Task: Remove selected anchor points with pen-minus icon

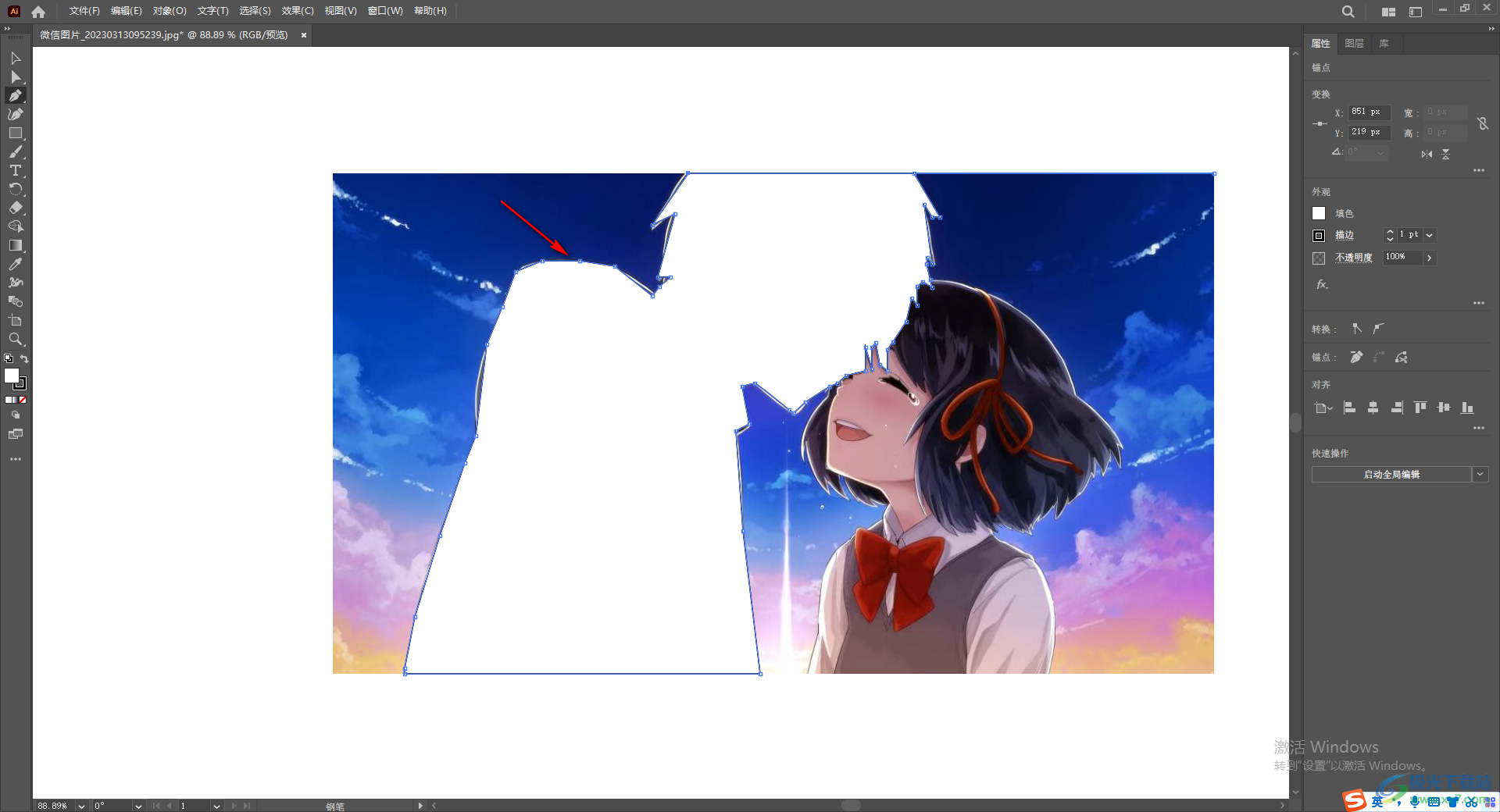Action: click(x=1356, y=358)
